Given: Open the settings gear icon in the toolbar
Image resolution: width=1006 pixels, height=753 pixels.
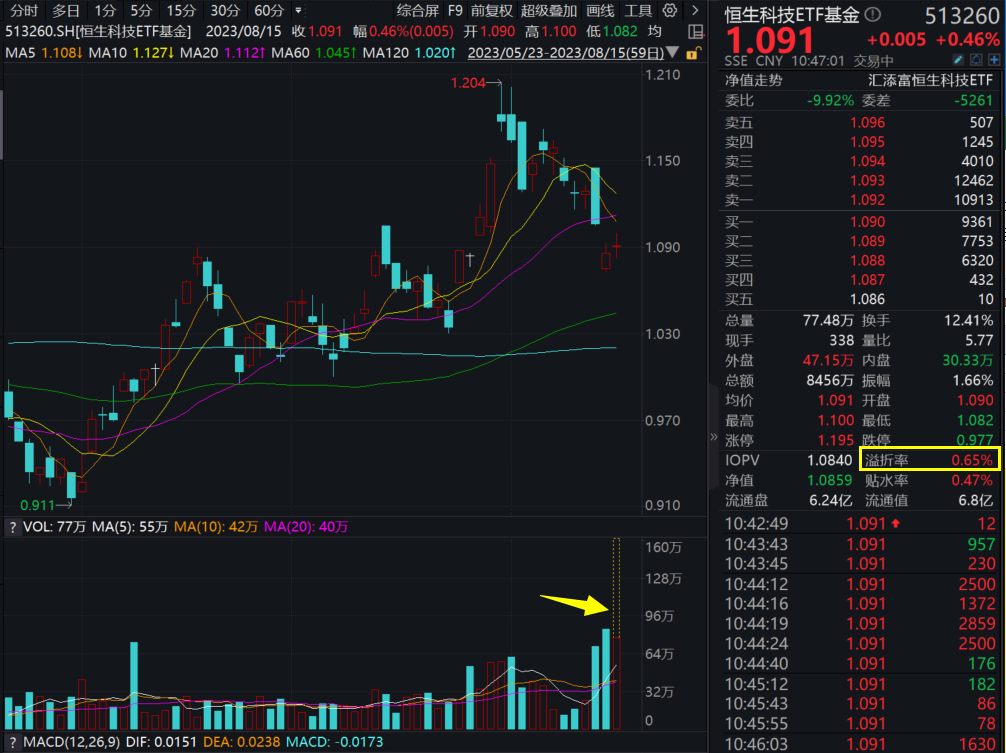Looking at the screenshot, I should tap(669, 9).
